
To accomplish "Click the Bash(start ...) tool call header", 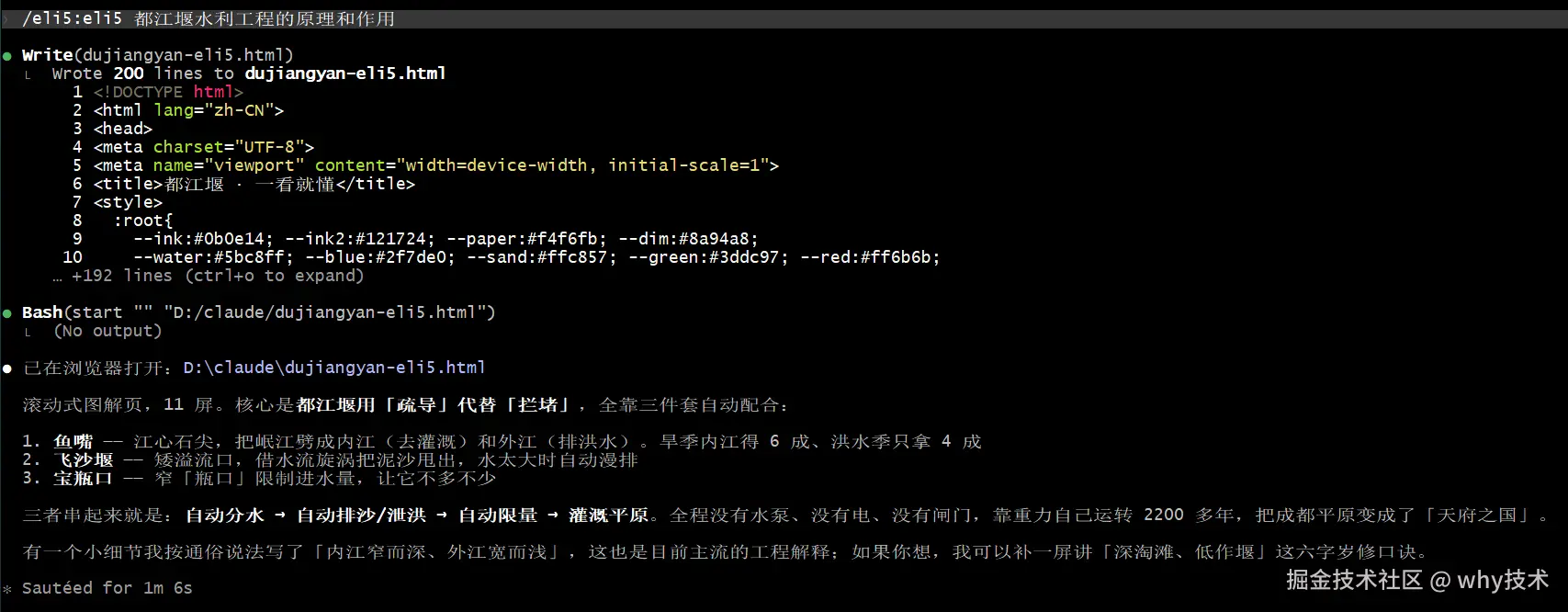I will pos(259,312).
